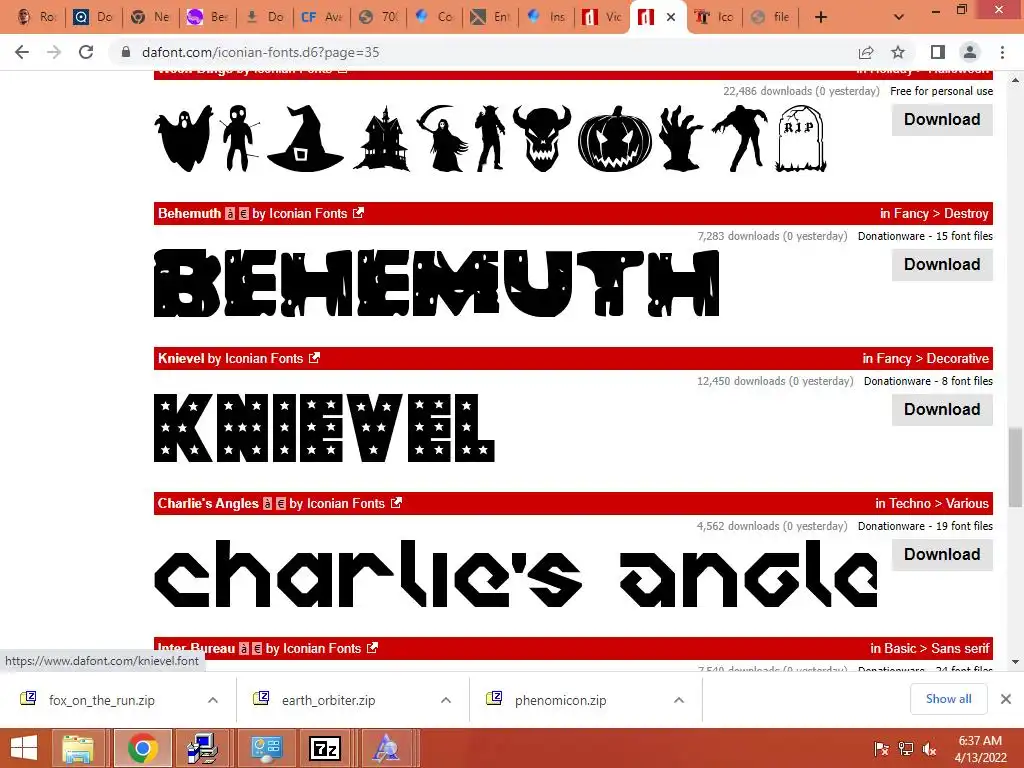Click Iconian Fonts author link on Knievel row
1024x768 pixels.
coord(264,359)
